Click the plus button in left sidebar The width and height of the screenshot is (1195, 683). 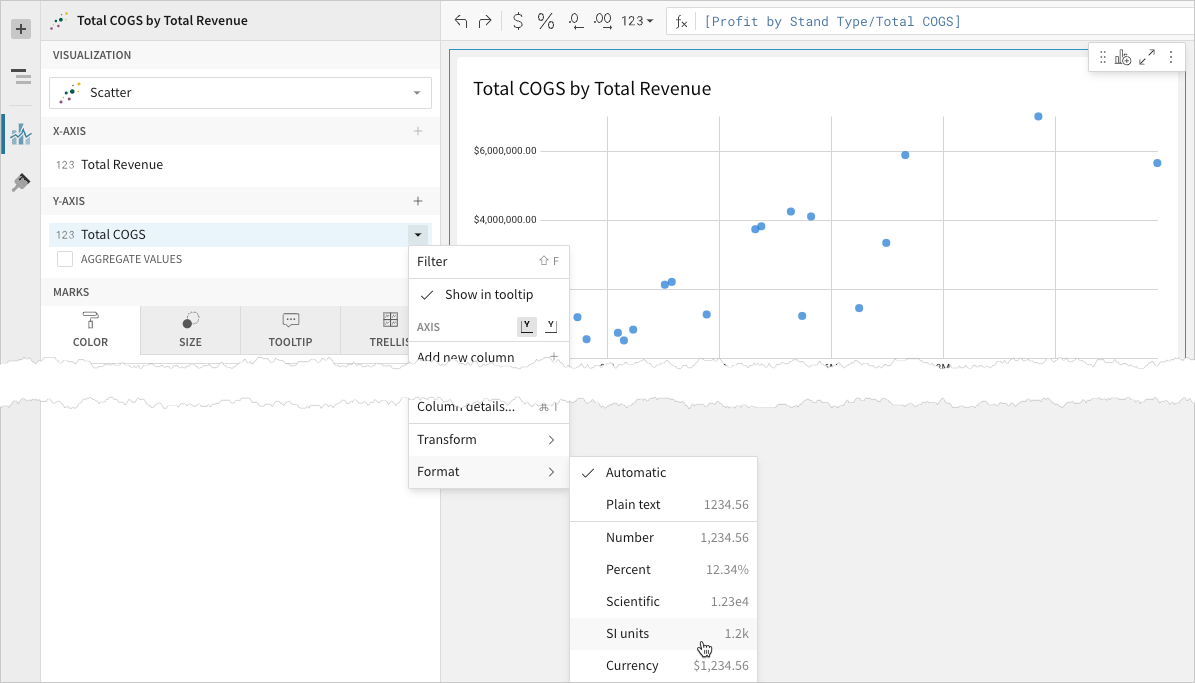tap(20, 29)
